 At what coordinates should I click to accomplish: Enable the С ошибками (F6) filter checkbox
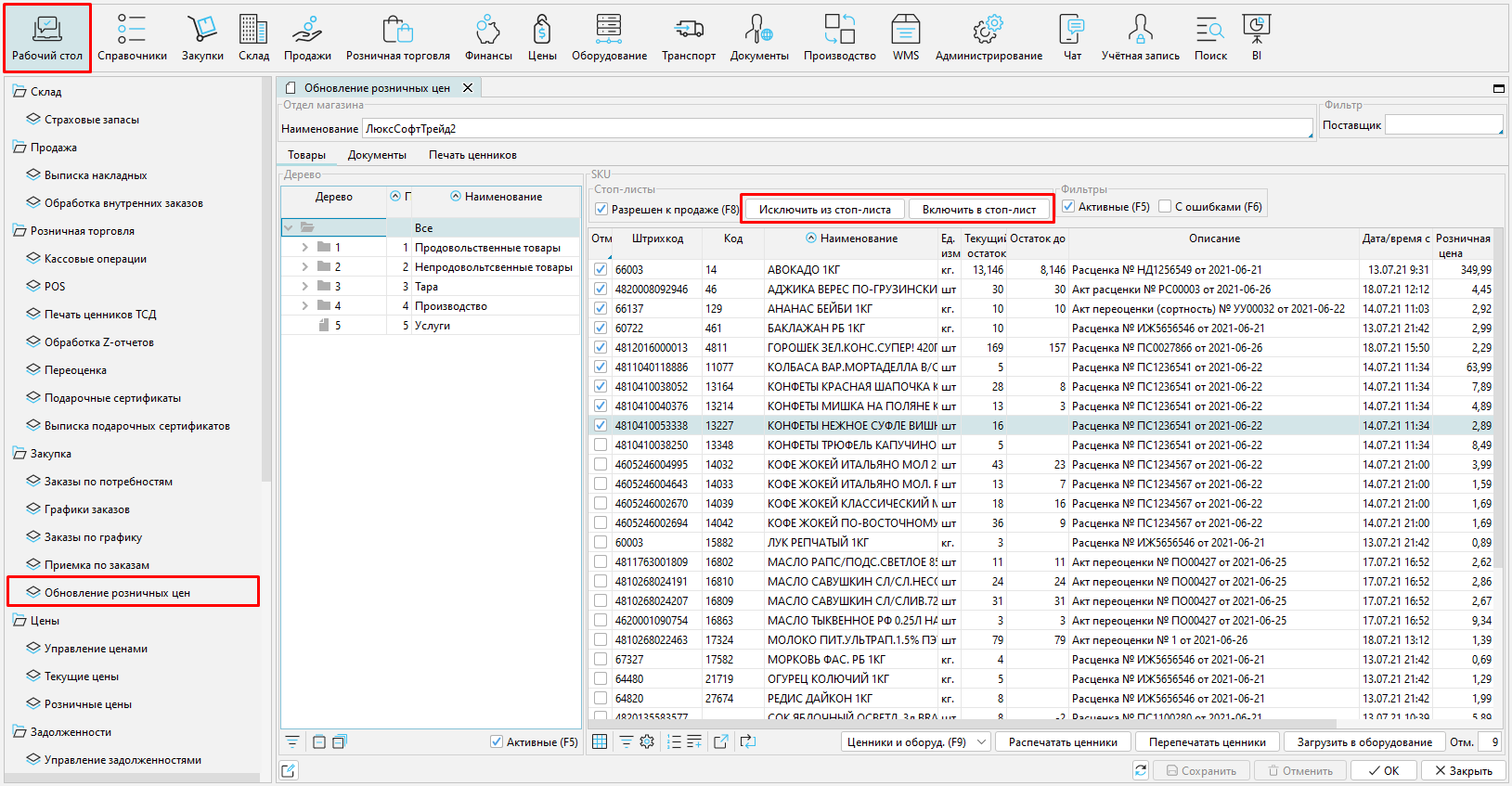1165,207
